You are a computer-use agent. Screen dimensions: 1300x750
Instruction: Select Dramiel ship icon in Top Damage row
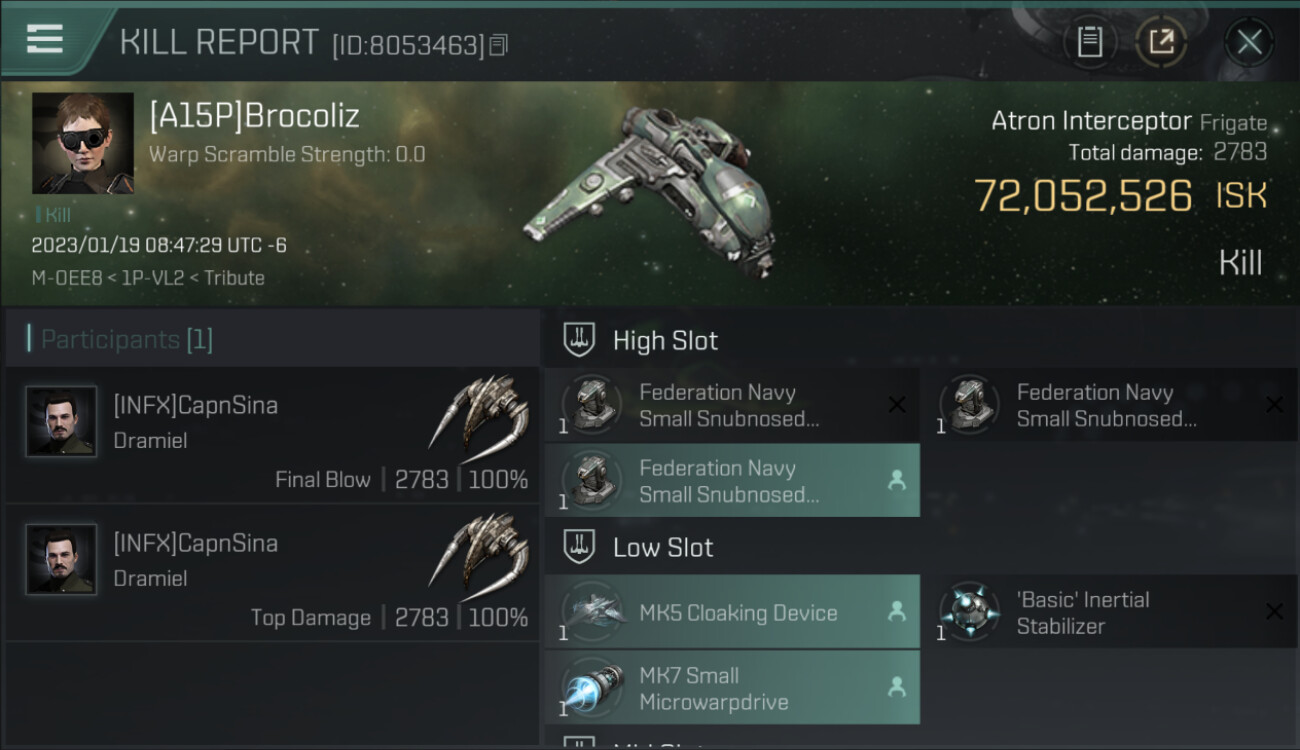click(x=480, y=550)
